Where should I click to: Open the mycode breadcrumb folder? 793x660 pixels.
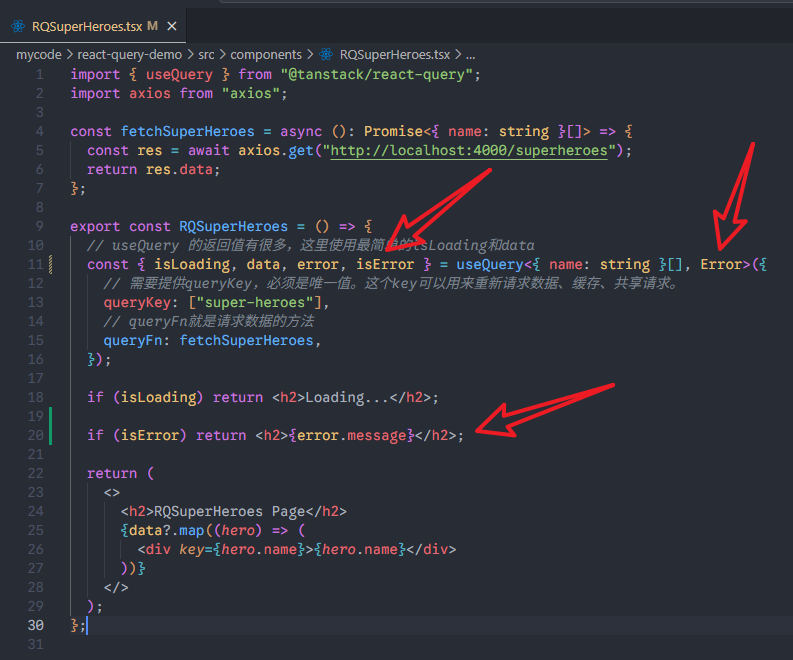click(39, 54)
